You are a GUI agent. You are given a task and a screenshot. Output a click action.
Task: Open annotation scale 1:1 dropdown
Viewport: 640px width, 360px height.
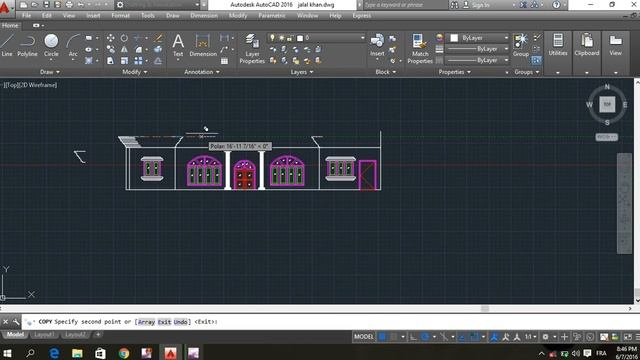(x=530, y=337)
